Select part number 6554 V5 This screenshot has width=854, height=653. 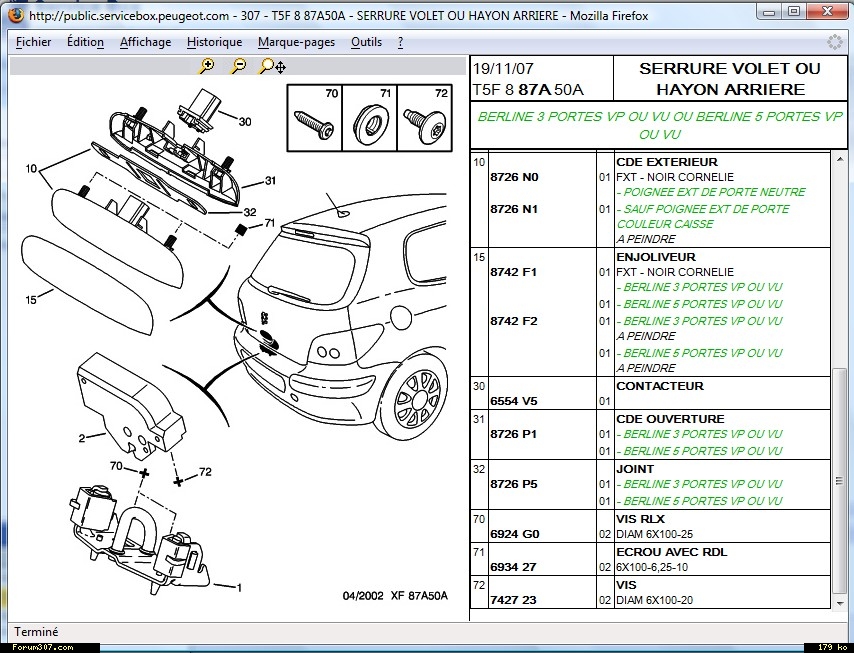(x=514, y=401)
